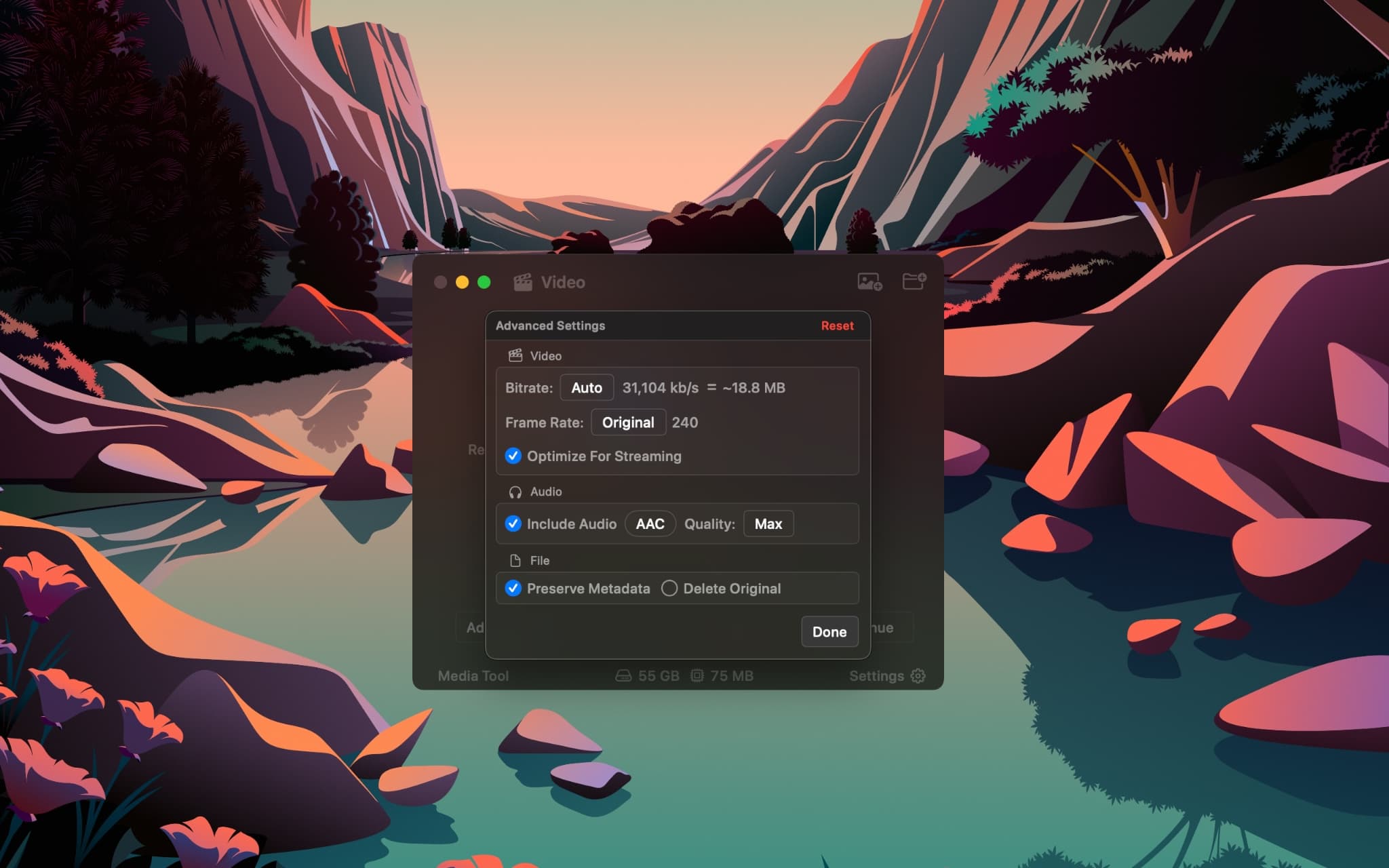Click Media Tool in the status bar
Viewport: 1389px width, 868px height.
tap(473, 675)
